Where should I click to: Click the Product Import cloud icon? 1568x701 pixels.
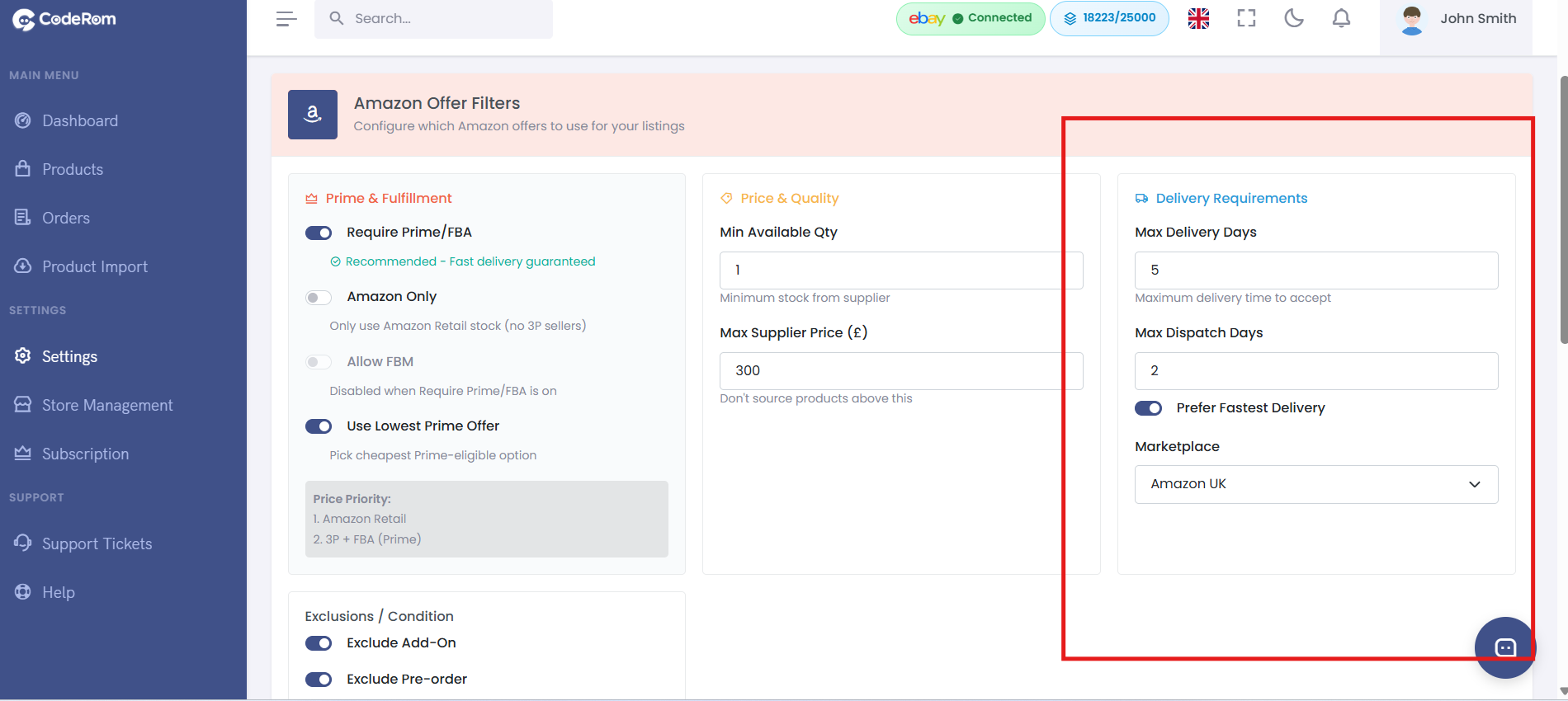[x=23, y=266]
